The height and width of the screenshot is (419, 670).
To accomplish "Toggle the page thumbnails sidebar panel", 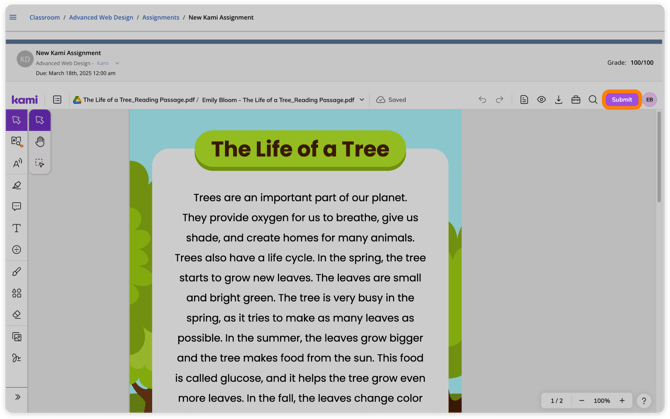I will click(x=57, y=100).
